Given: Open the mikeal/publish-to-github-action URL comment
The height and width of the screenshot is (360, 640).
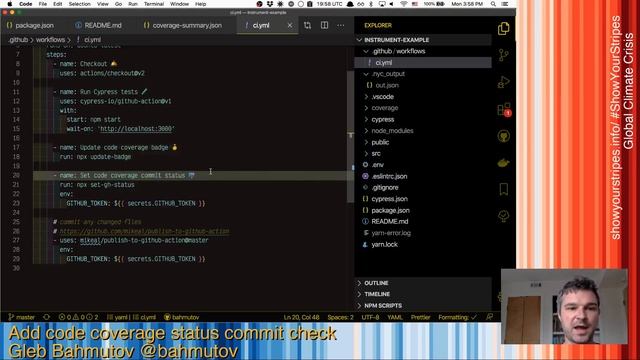Looking at the screenshot, I should point(144,231).
